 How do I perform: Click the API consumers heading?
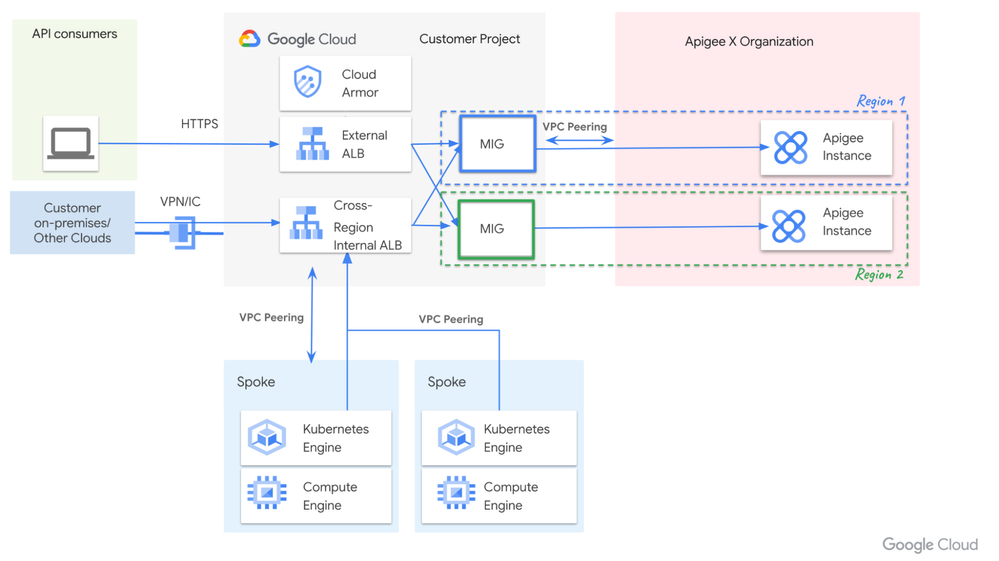click(75, 34)
